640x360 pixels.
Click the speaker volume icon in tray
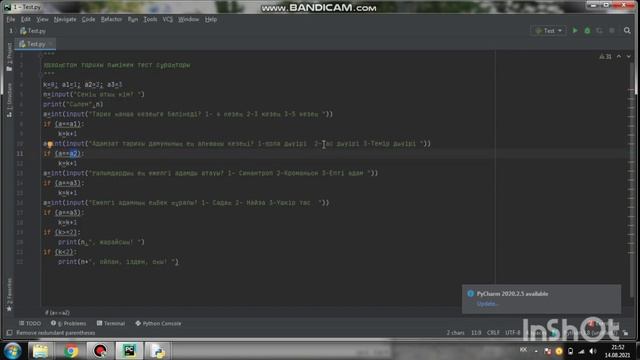593,351
